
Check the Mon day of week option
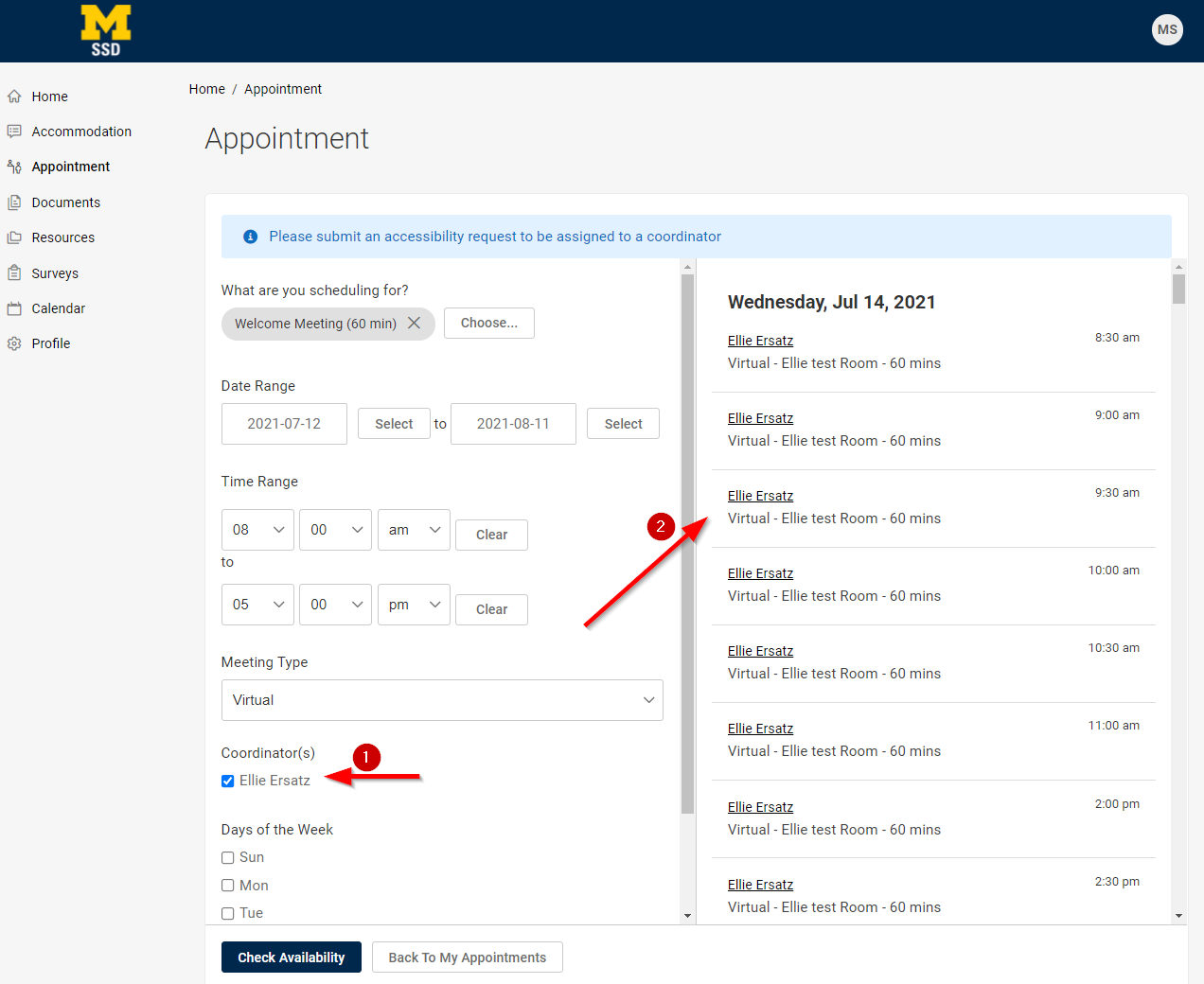[227, 885]
